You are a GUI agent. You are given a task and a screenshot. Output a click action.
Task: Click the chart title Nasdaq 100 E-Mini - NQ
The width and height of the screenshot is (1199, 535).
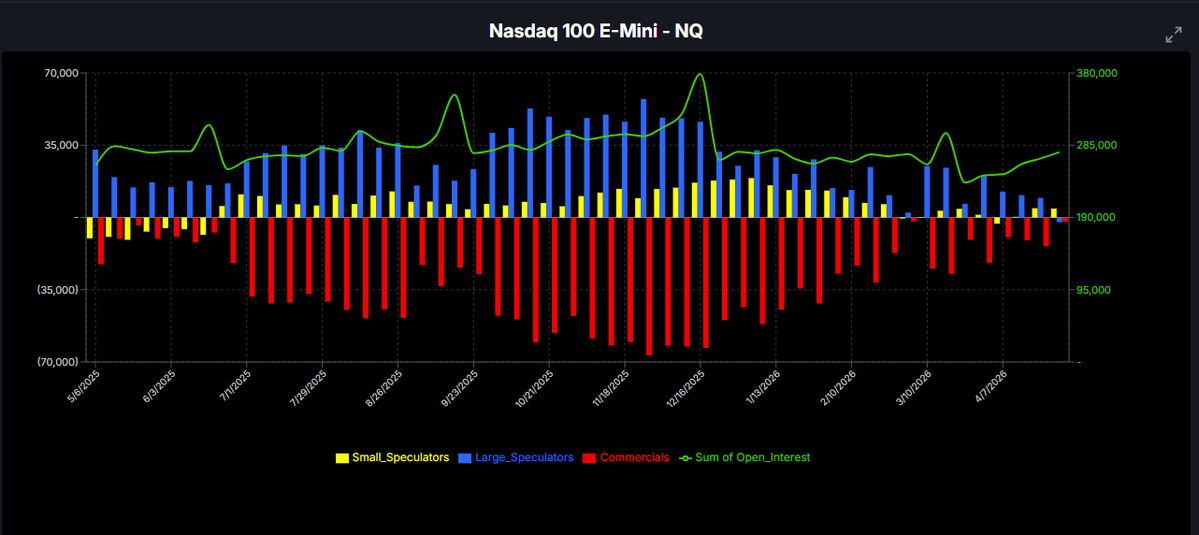pyautogui.click(x=596, y=31)
